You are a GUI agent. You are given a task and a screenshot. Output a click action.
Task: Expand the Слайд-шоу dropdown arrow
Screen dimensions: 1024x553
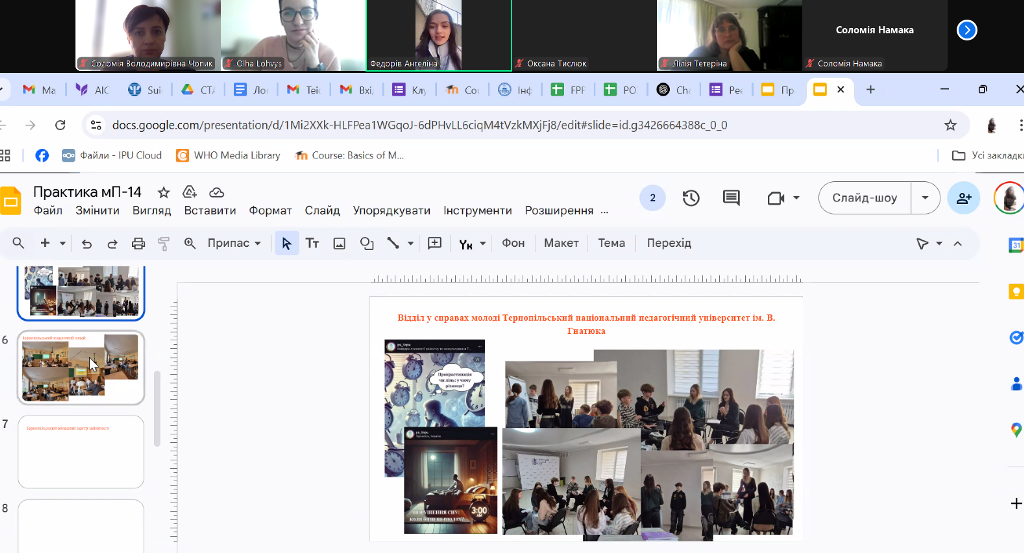click(x=925, y=198)
